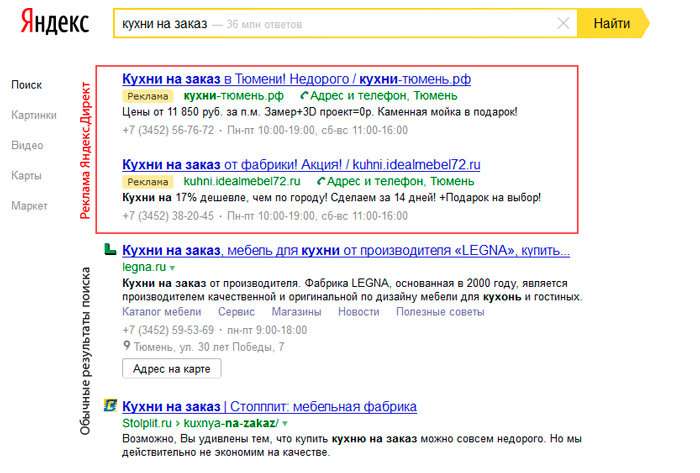Open LEGNA 'Кухни на заказ, мебель для кухни' result
This screenshot has height=473, width=700.
click(x=346, y=250)
